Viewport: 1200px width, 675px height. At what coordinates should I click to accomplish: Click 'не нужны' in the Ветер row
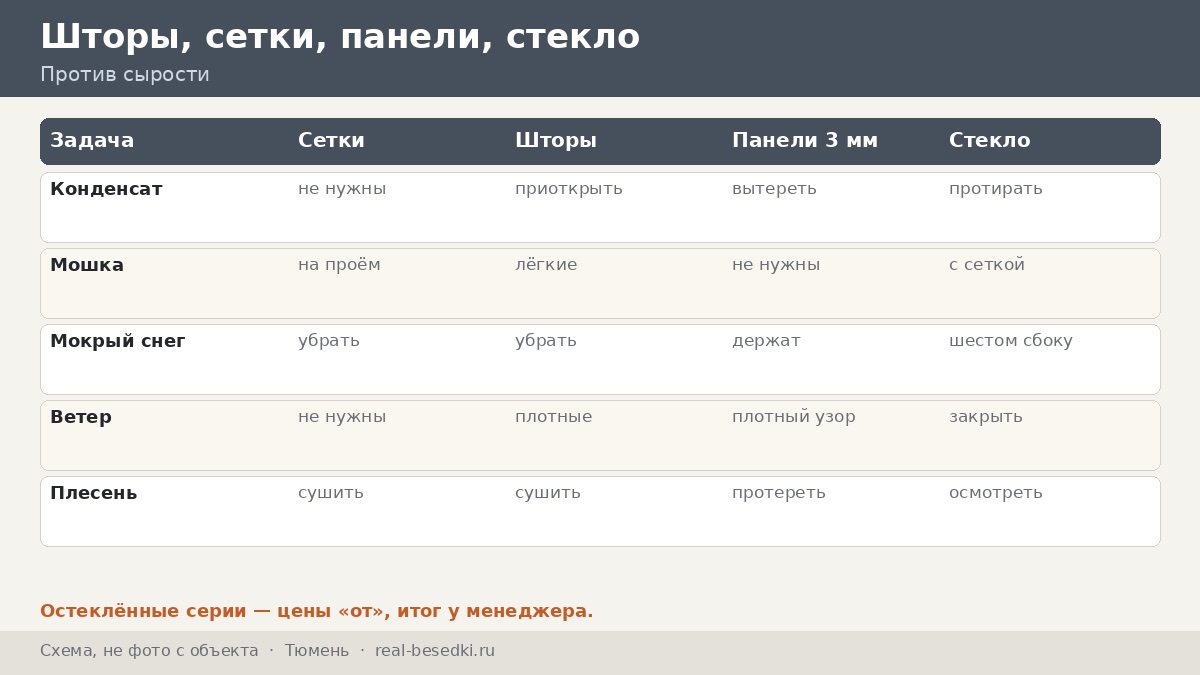342,417
